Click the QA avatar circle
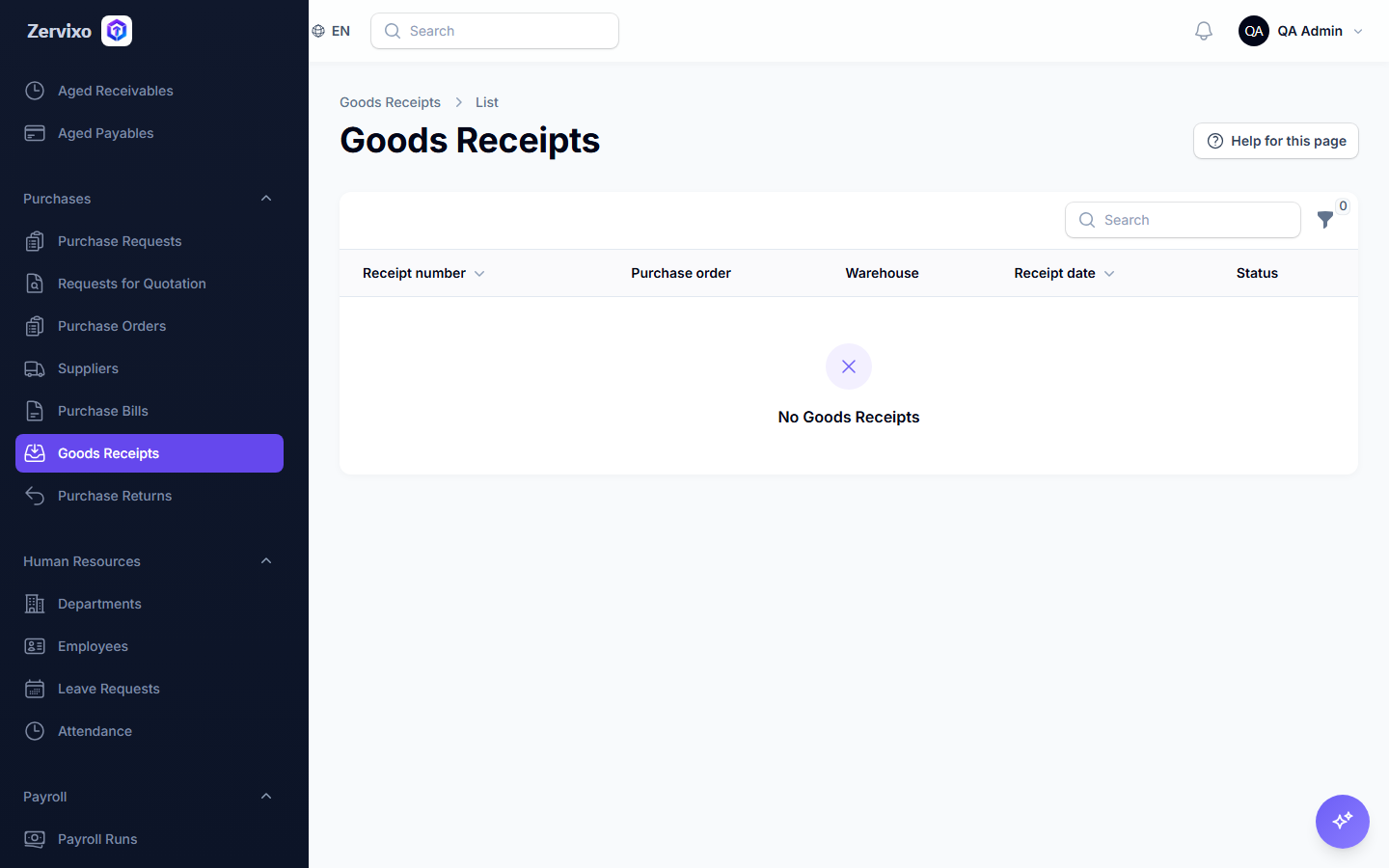Viewport: 1389px width, 868px height. coord(1254,31)
